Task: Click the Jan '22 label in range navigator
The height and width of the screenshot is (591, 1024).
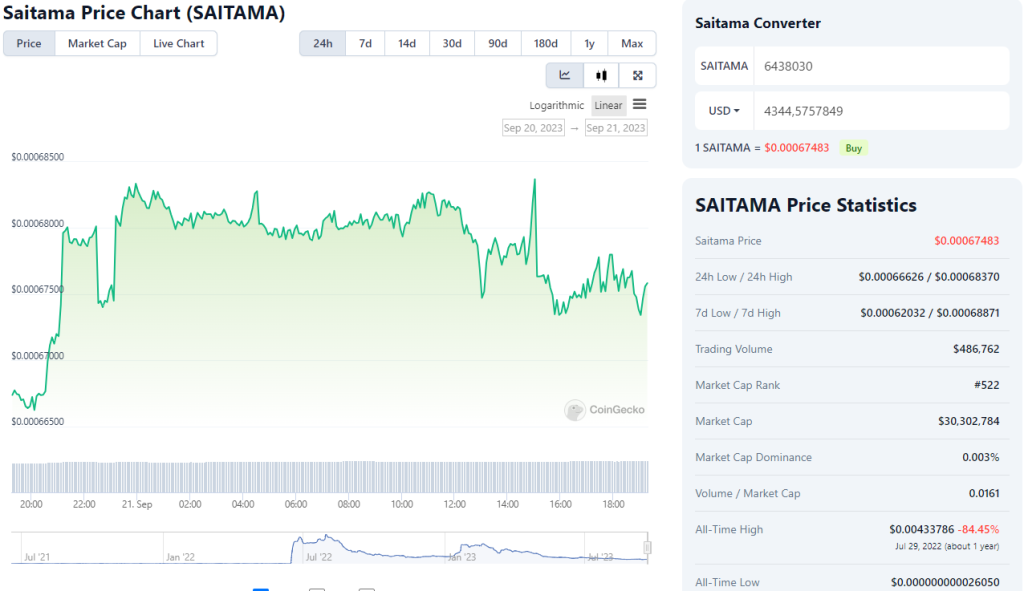Action: pos(180,557)
